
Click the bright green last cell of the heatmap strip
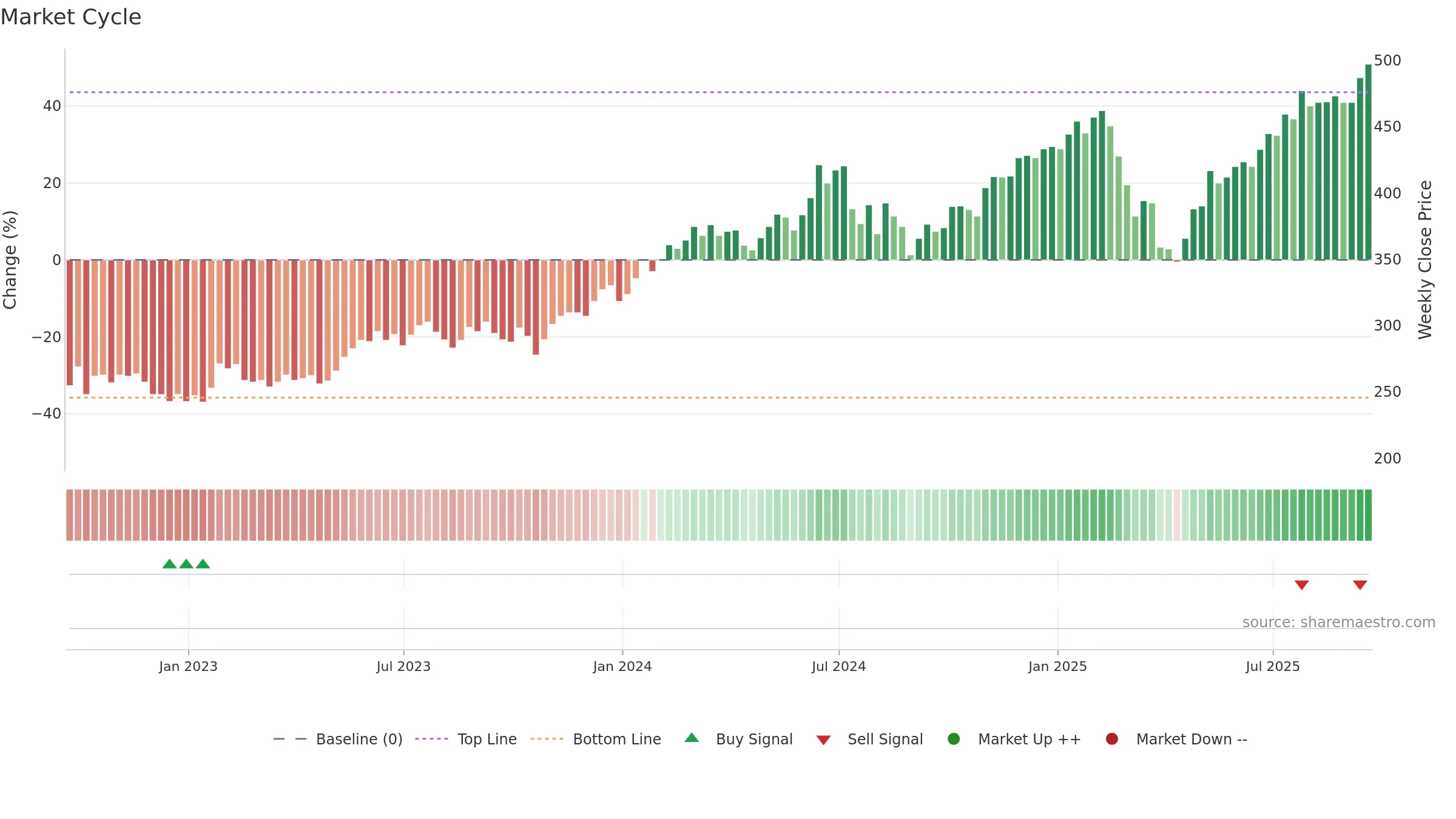click(1368, 515)
